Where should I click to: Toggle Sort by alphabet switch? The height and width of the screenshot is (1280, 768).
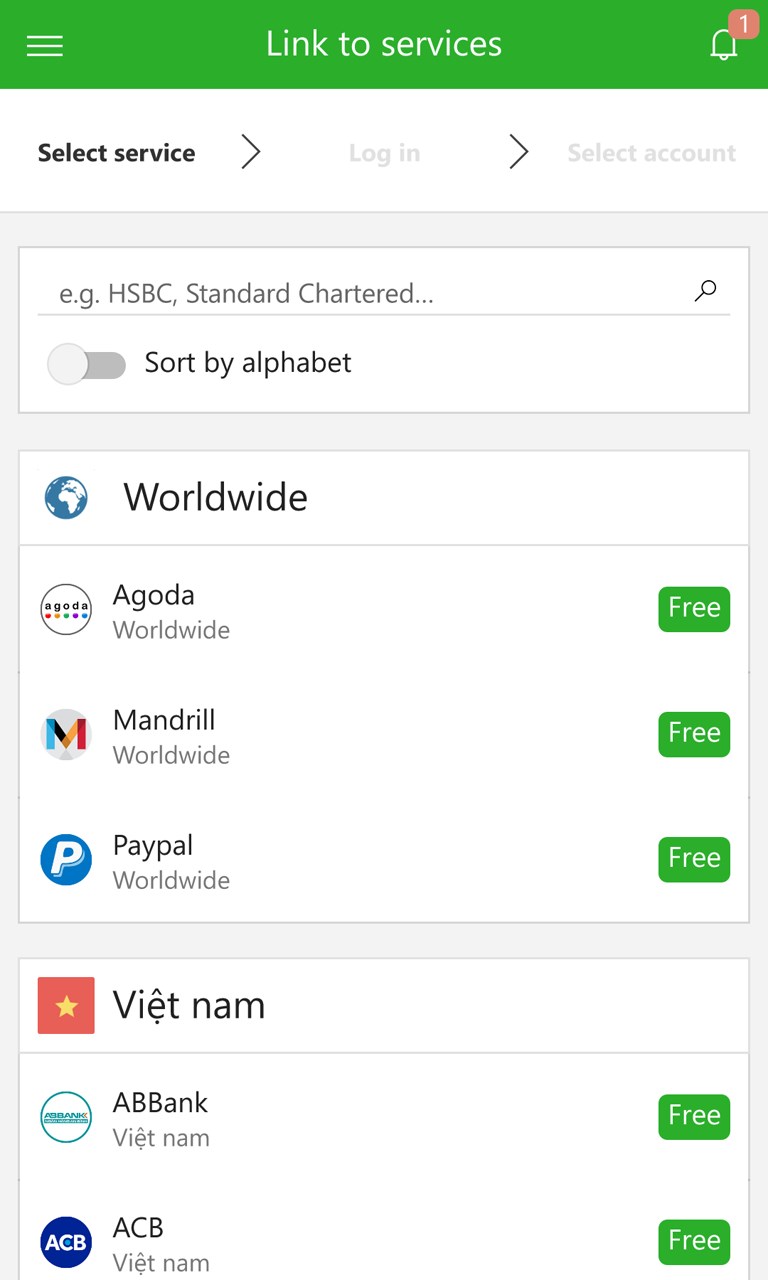point(87,364)
